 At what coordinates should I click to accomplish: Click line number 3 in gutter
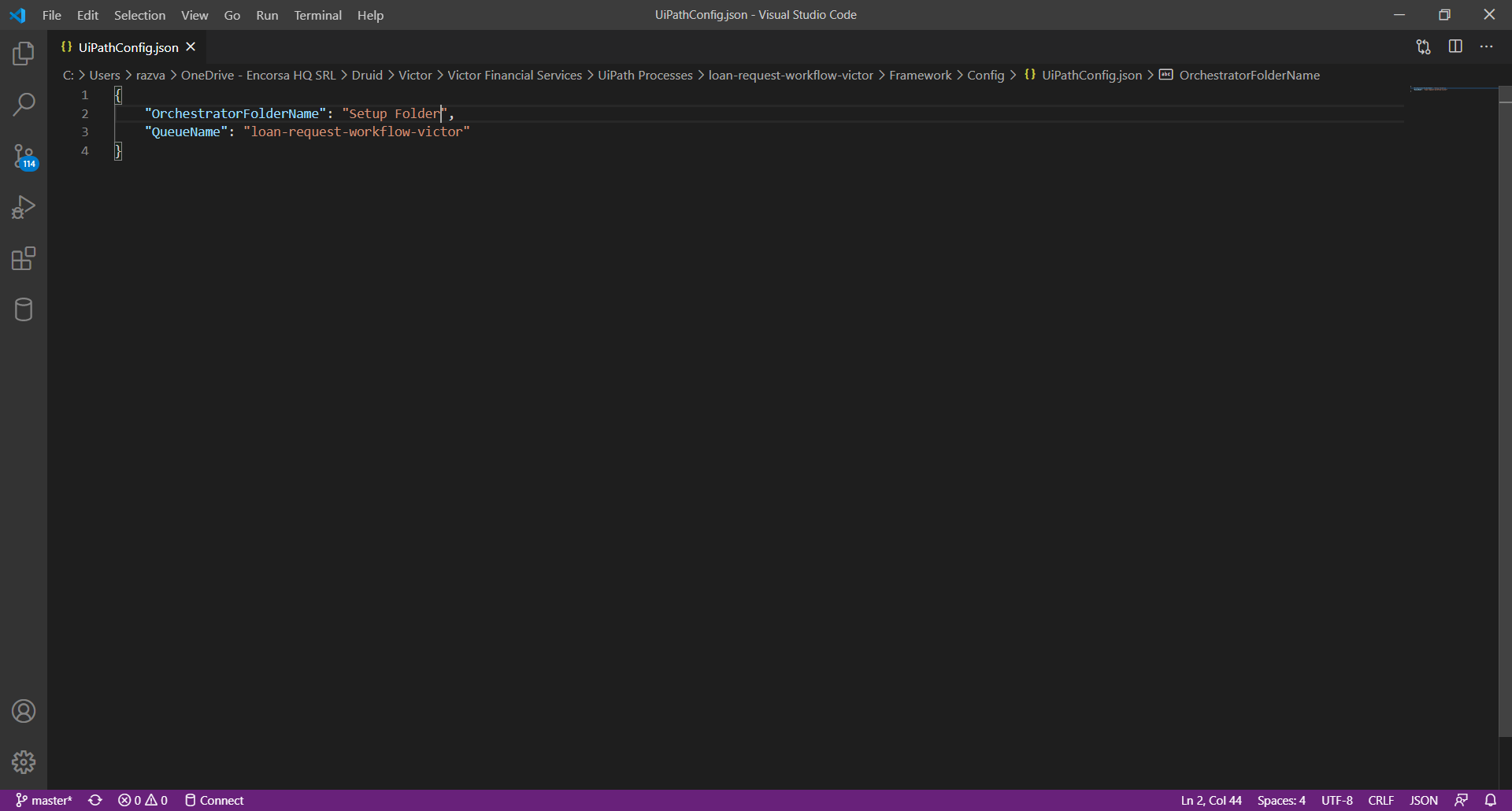coord(85,131)
